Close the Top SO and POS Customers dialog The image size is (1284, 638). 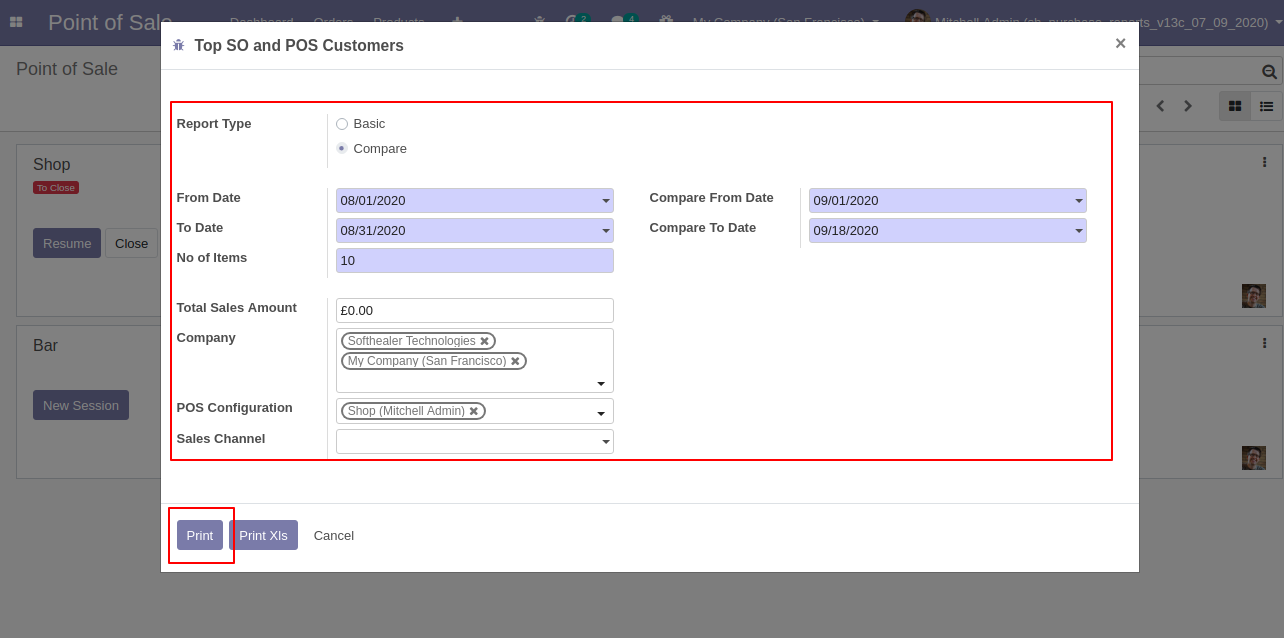coord(1120,43)
